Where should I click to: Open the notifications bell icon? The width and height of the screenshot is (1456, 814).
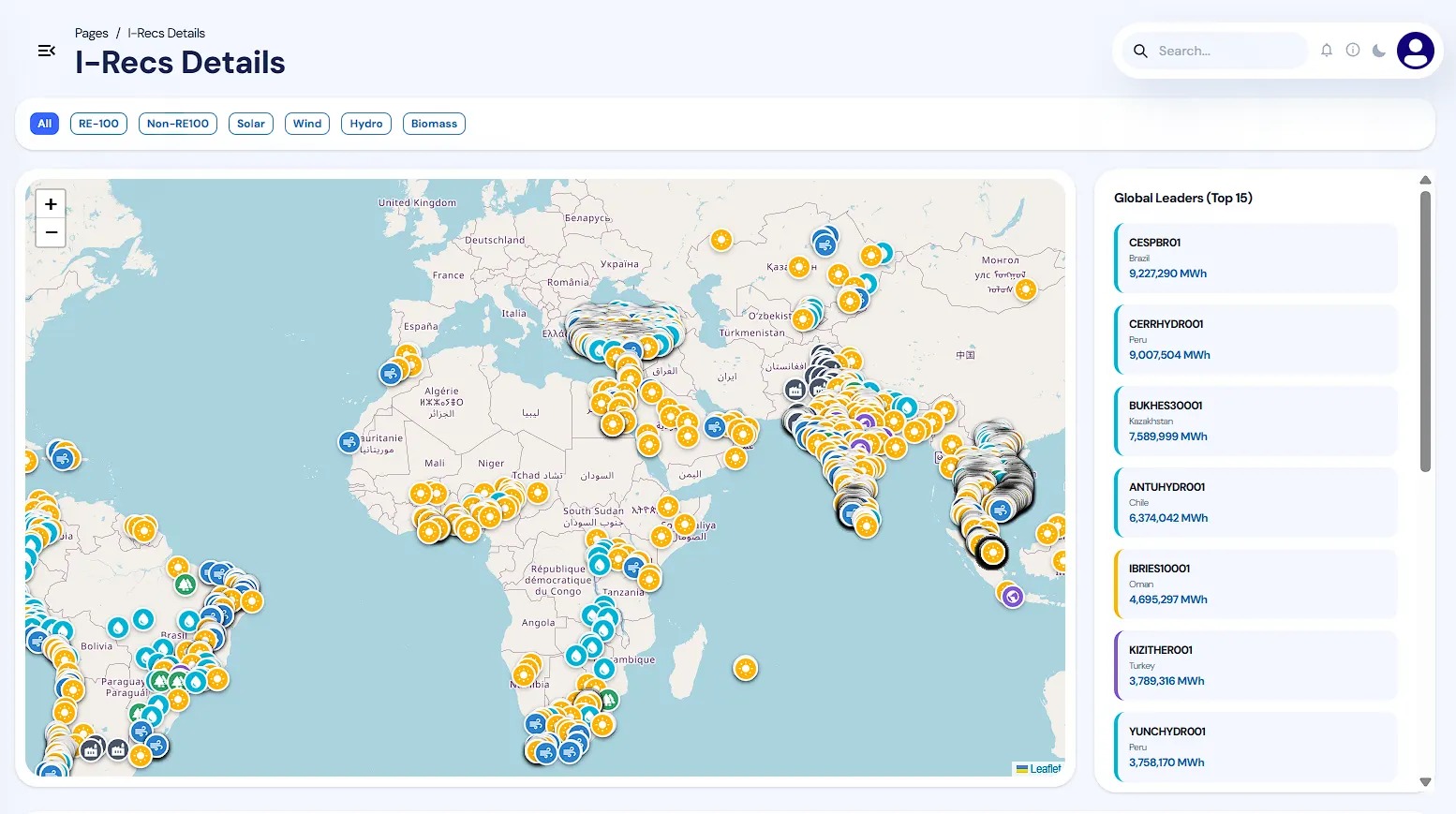(x=1327, y=51)
